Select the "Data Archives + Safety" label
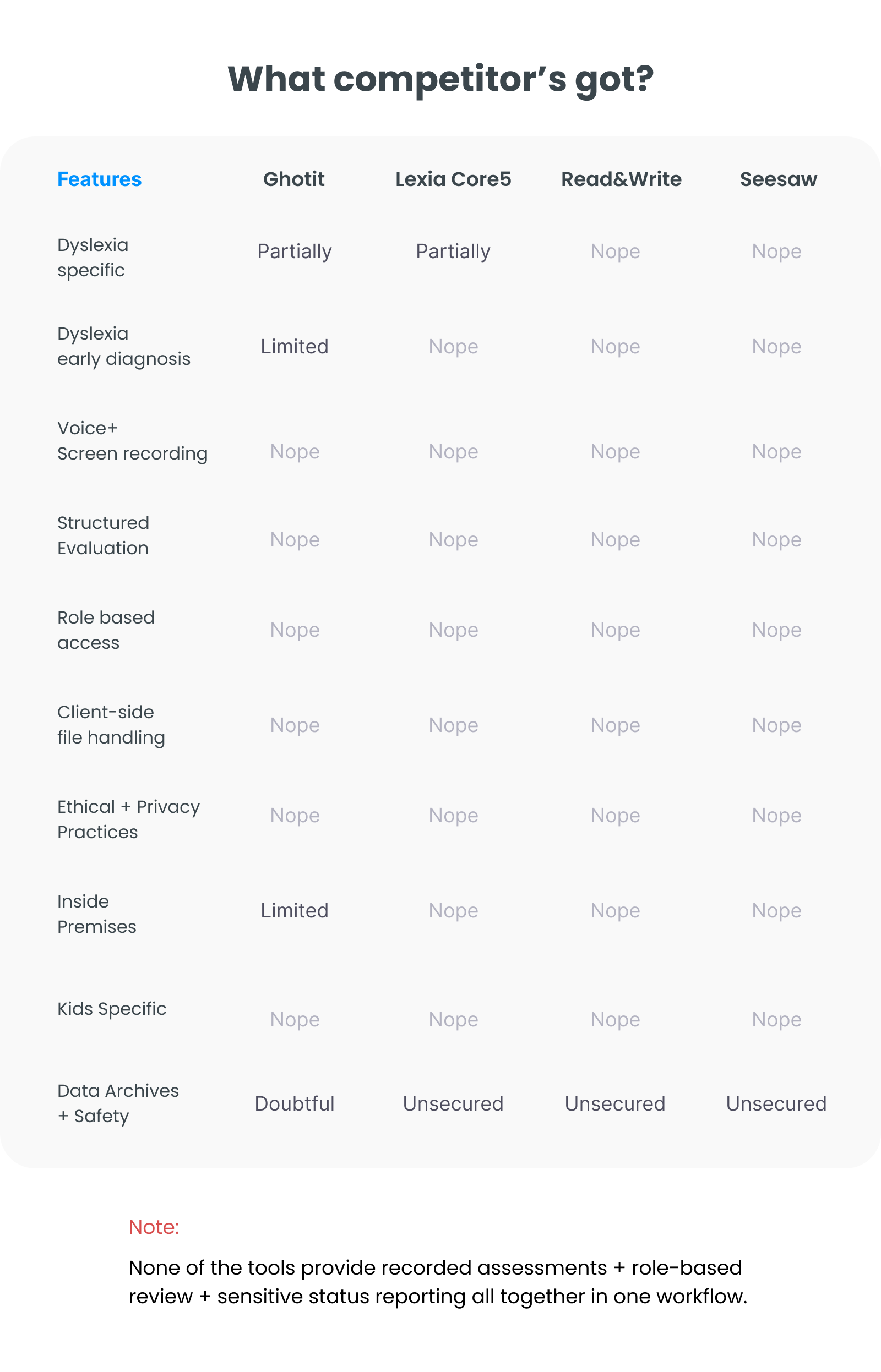Viewport: 881px width, 1372px height. point(118,1103)
